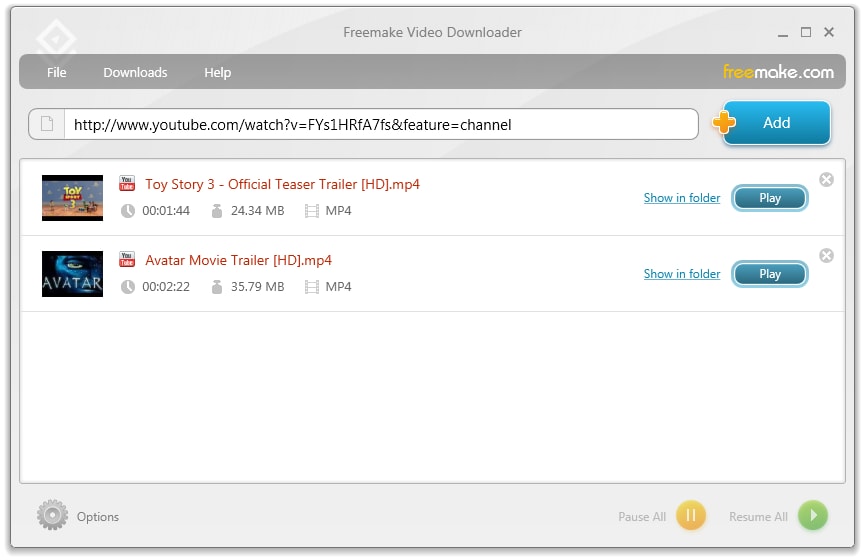Click clock icon next to 00:02:22
The image size is (865, 560).
click(127, 287)
